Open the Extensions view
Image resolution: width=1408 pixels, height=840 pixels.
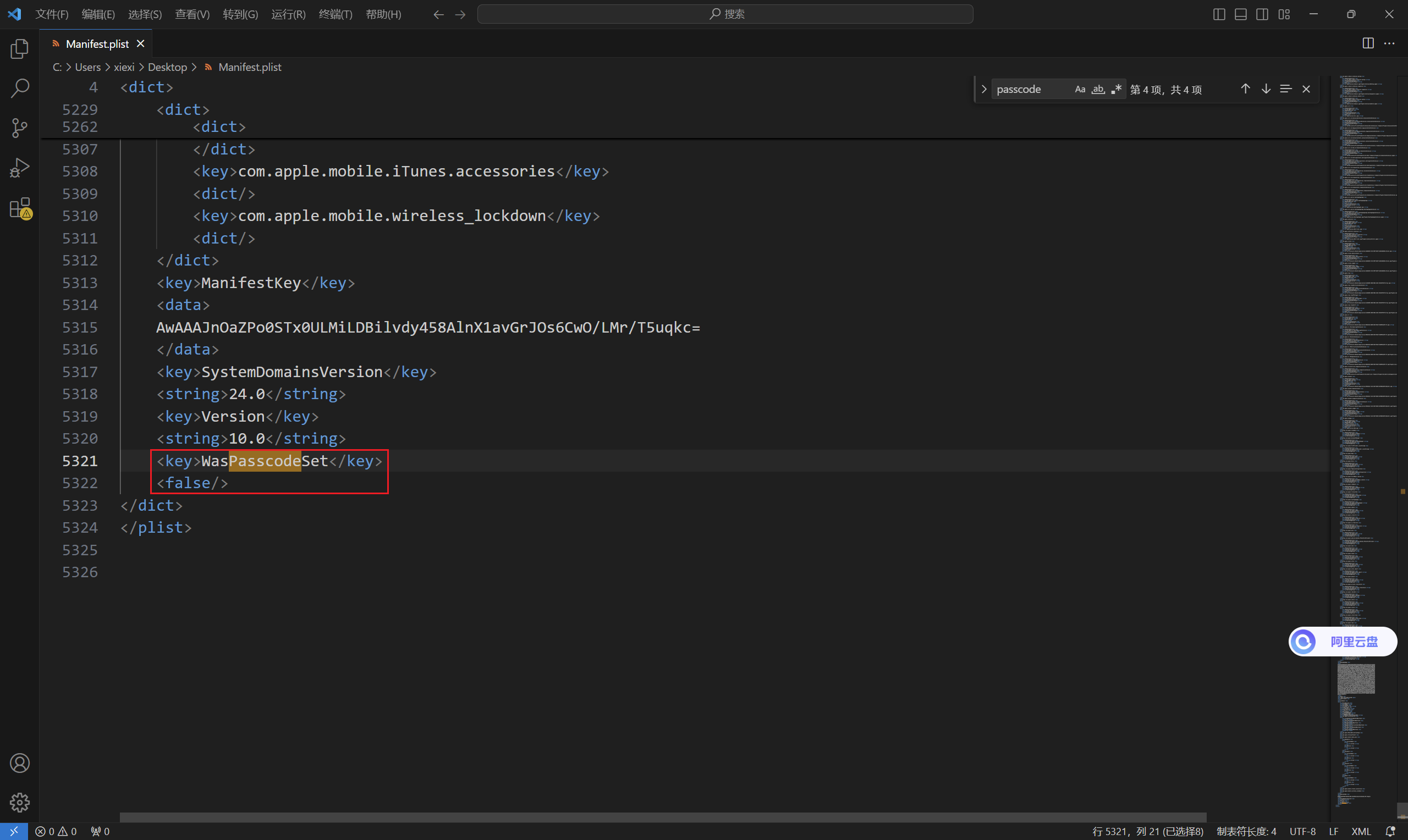pyautogui.click(x=20, y=208)
